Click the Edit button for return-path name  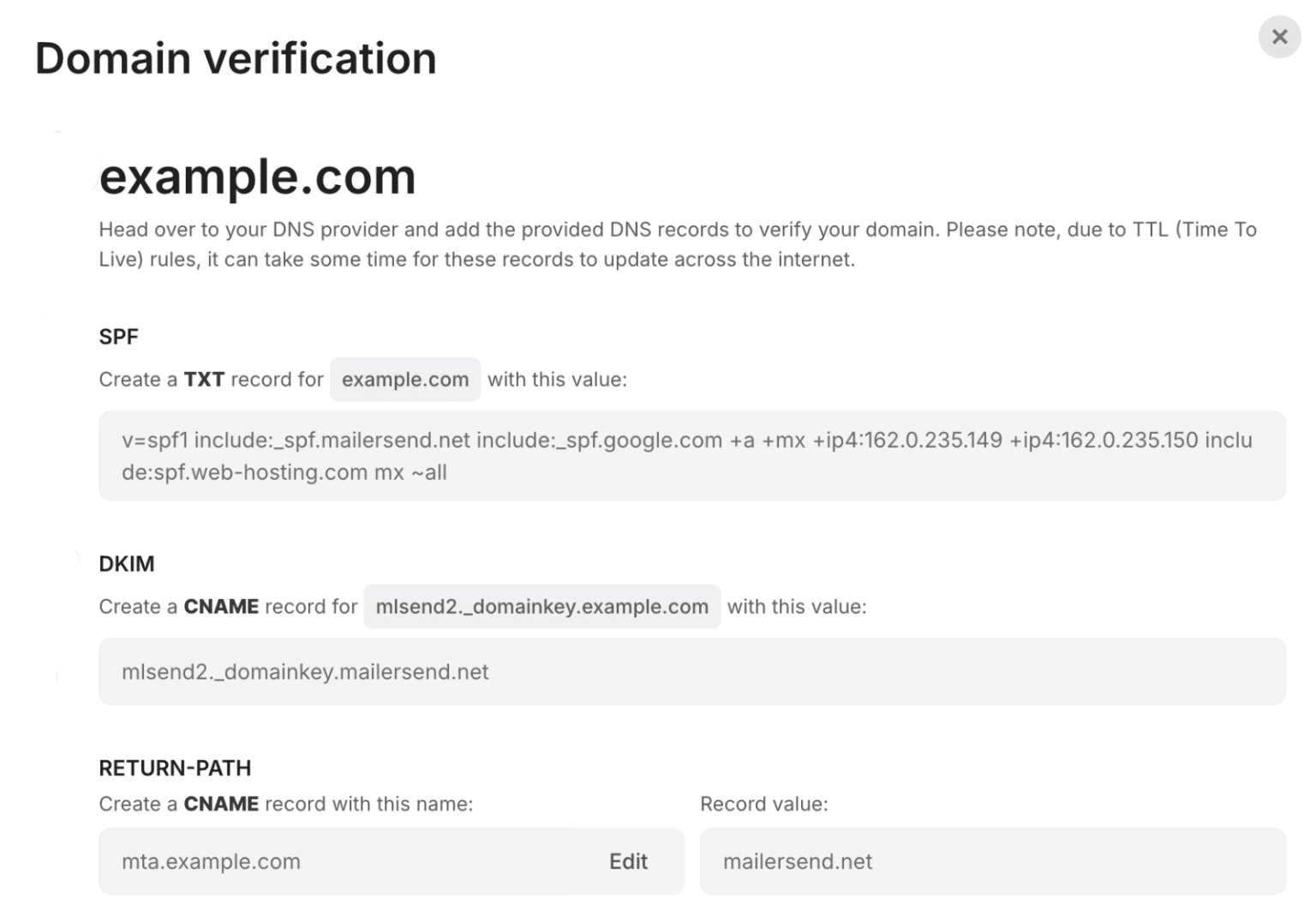point(628,861)
